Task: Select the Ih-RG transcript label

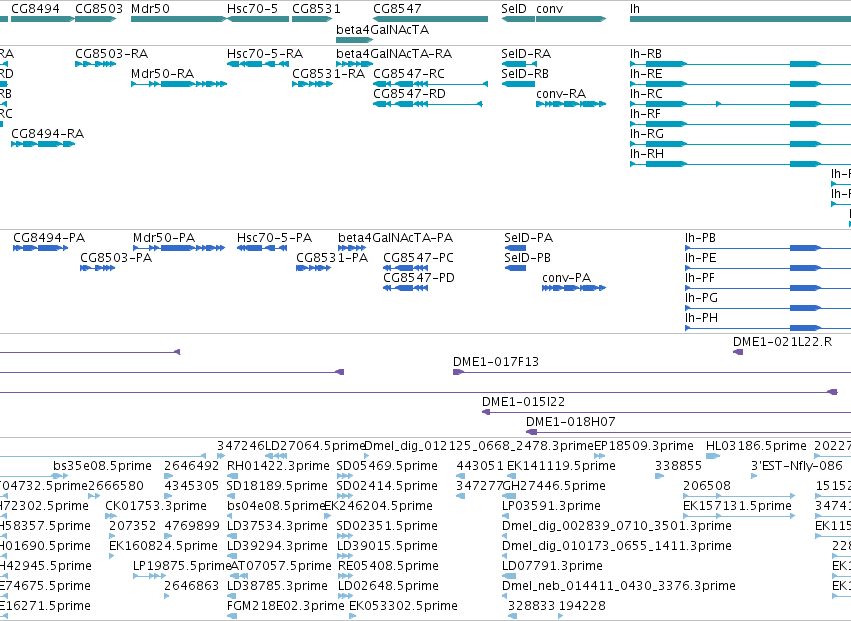Action: (x=646, y=134)
